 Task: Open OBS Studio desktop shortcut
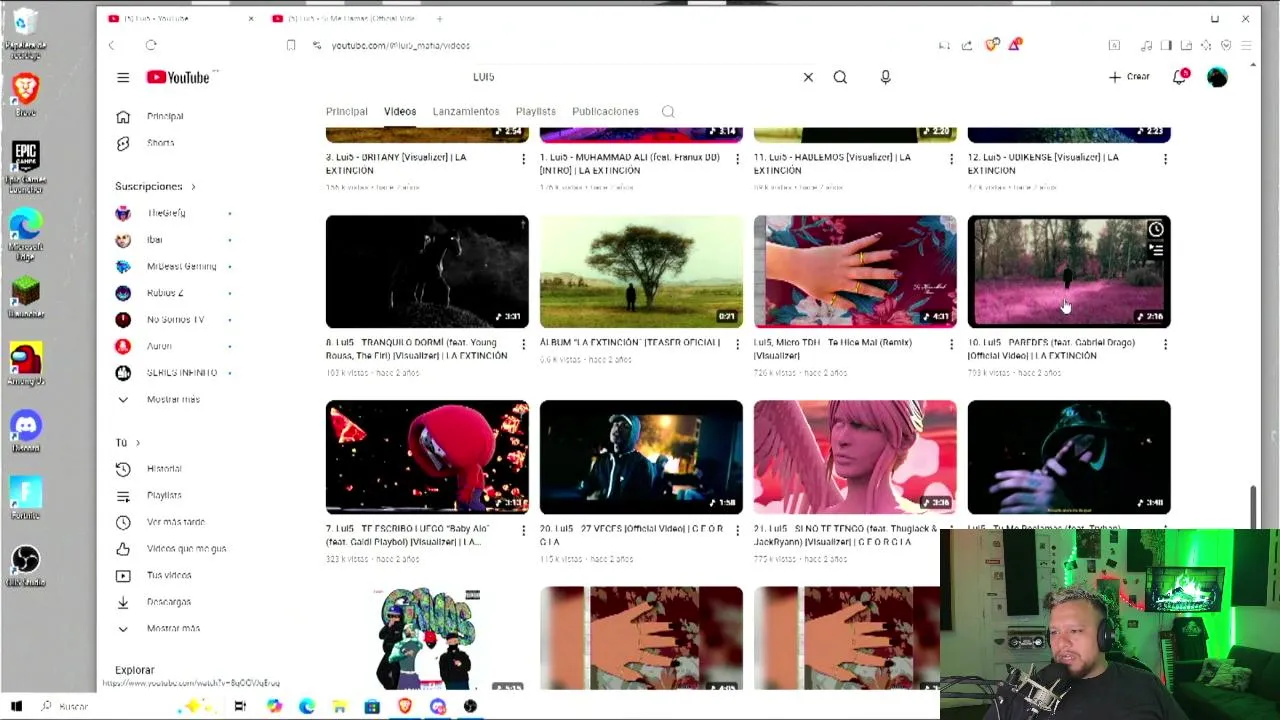[26, 565]
